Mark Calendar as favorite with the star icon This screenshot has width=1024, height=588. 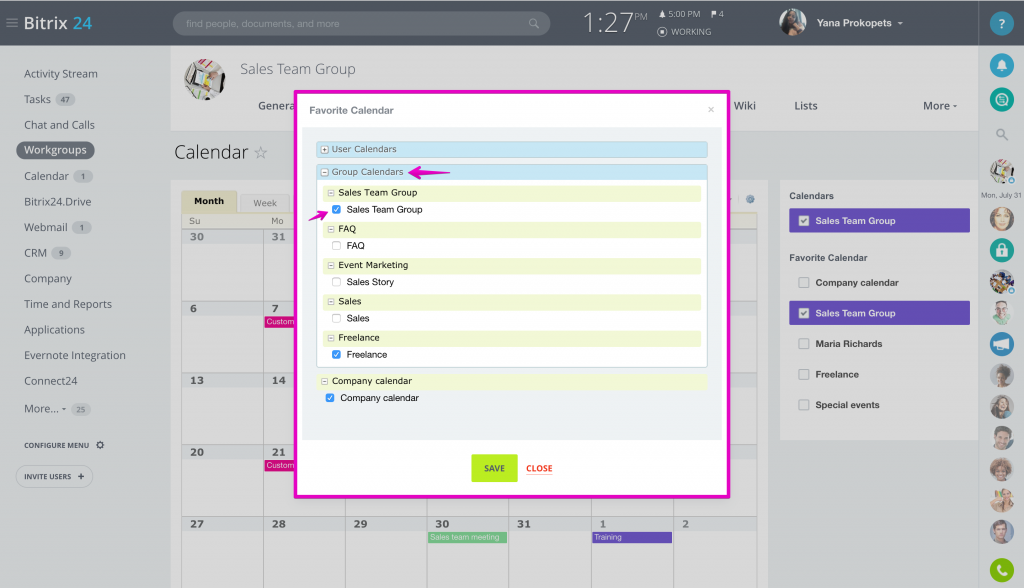click(x=261, y=153)
